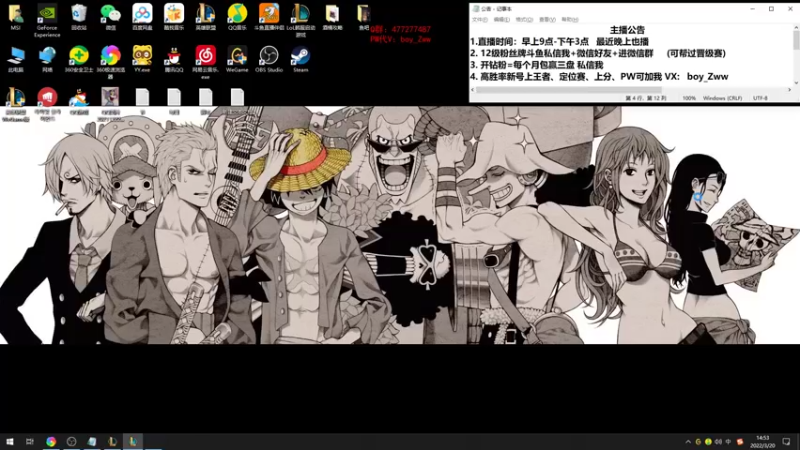Show hidden system tray icons

tap(688, 442)
